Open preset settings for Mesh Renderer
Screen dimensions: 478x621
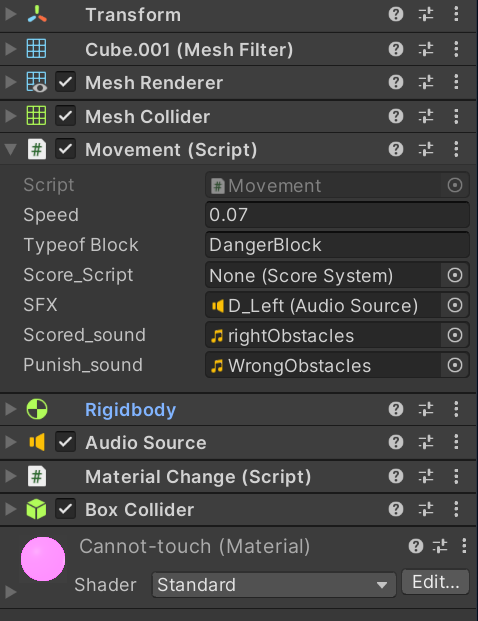pos(426,82)
